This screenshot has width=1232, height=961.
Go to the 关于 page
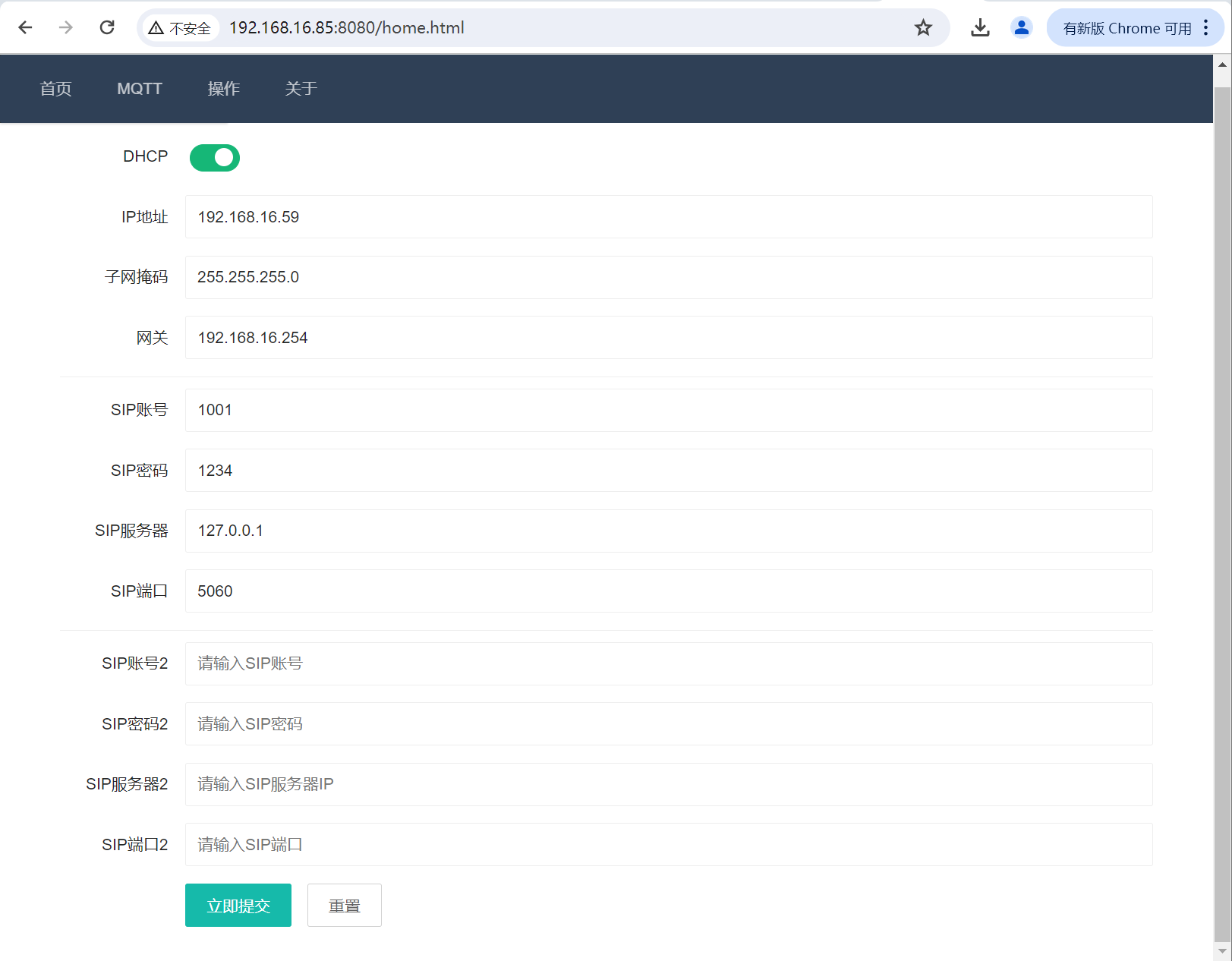301,89
